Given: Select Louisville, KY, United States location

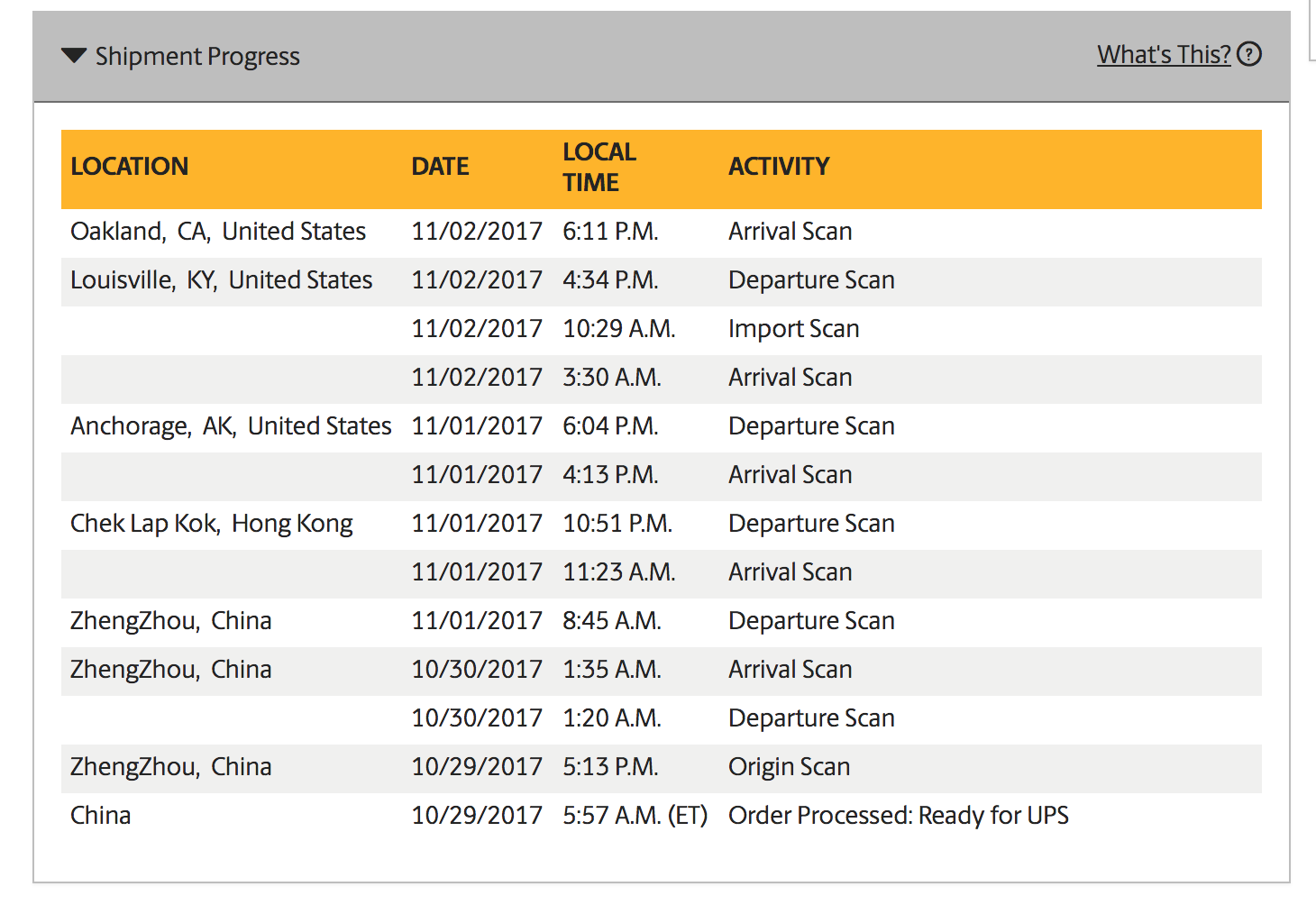Looking at the screenshot, I should tap(221, 280).
